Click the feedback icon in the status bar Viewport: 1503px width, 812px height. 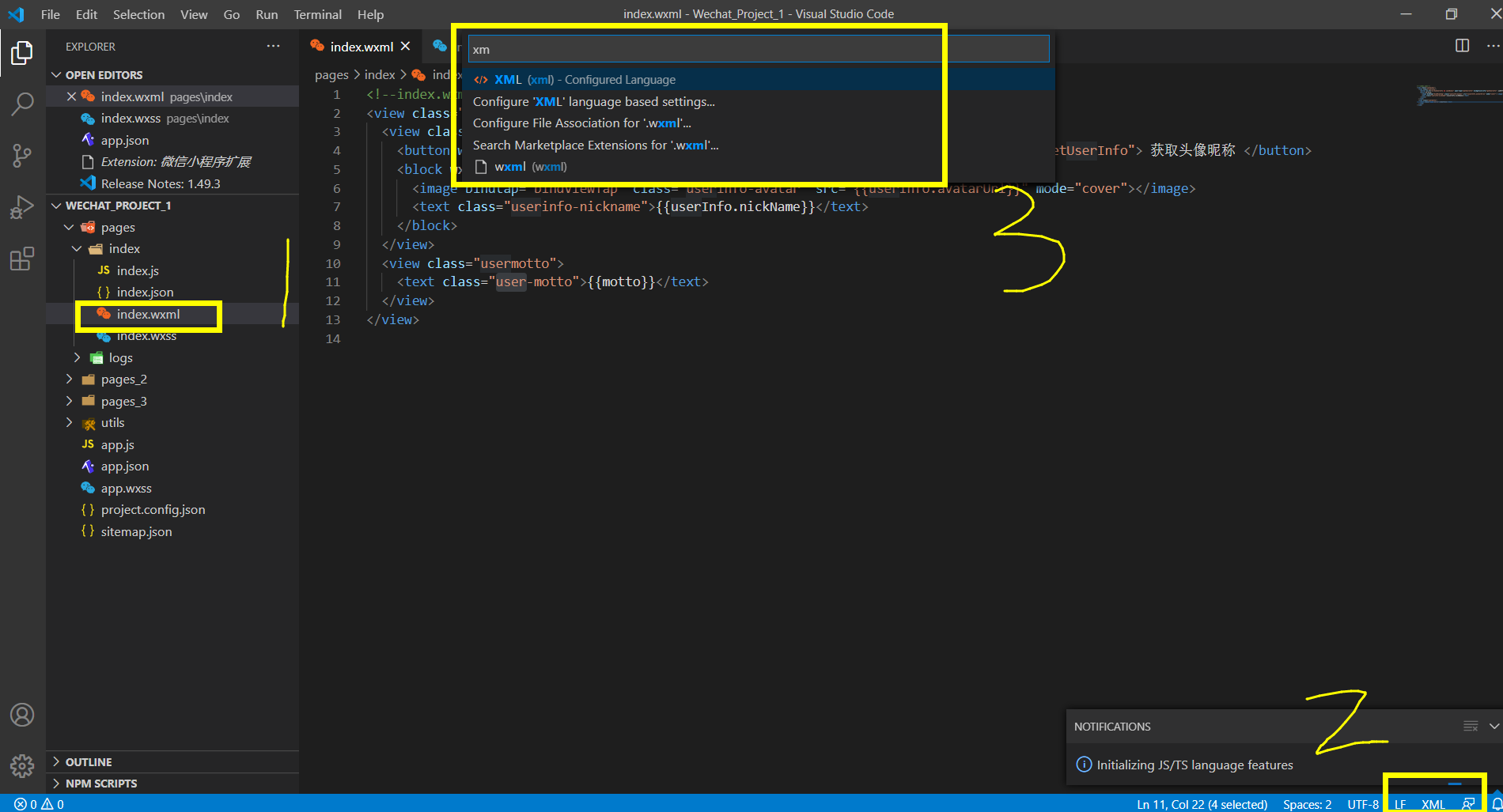1468,804
